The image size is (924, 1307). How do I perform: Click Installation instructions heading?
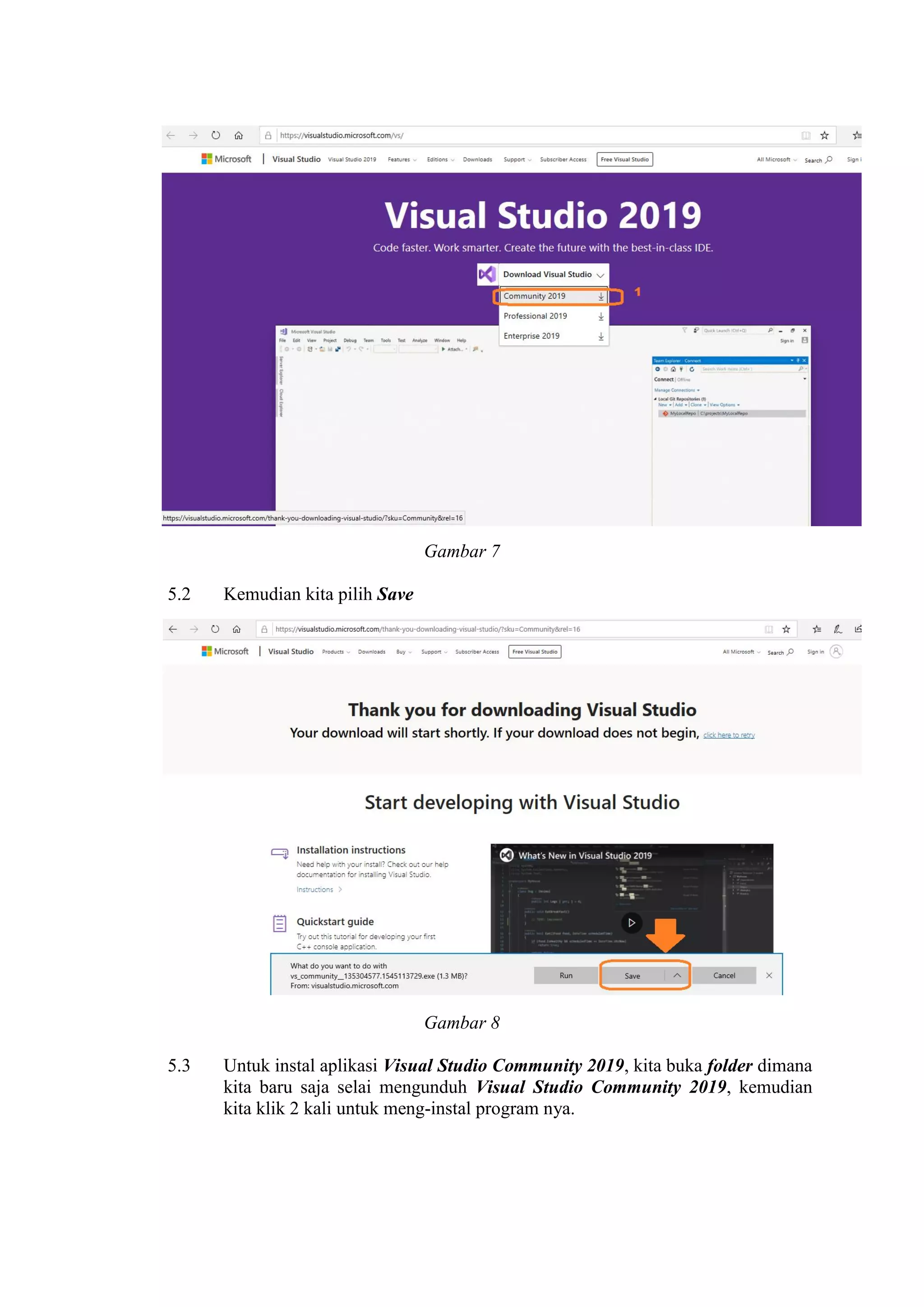click(x=351, y=850)
